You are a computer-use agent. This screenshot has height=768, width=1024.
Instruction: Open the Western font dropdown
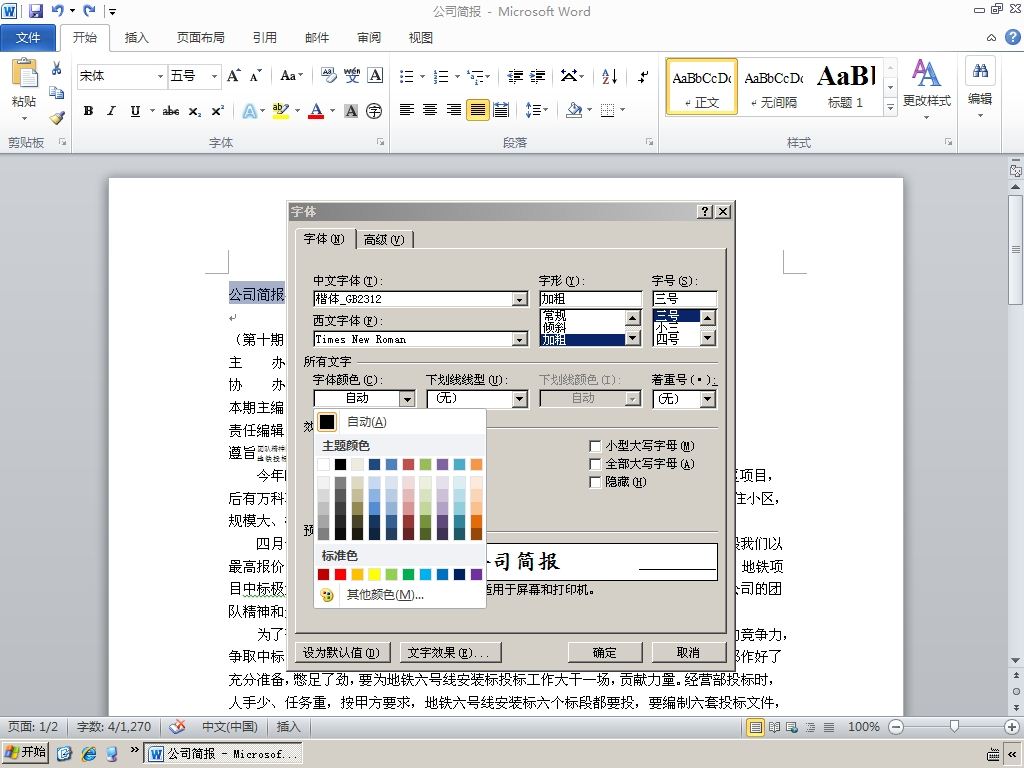[x=520, y=340]
